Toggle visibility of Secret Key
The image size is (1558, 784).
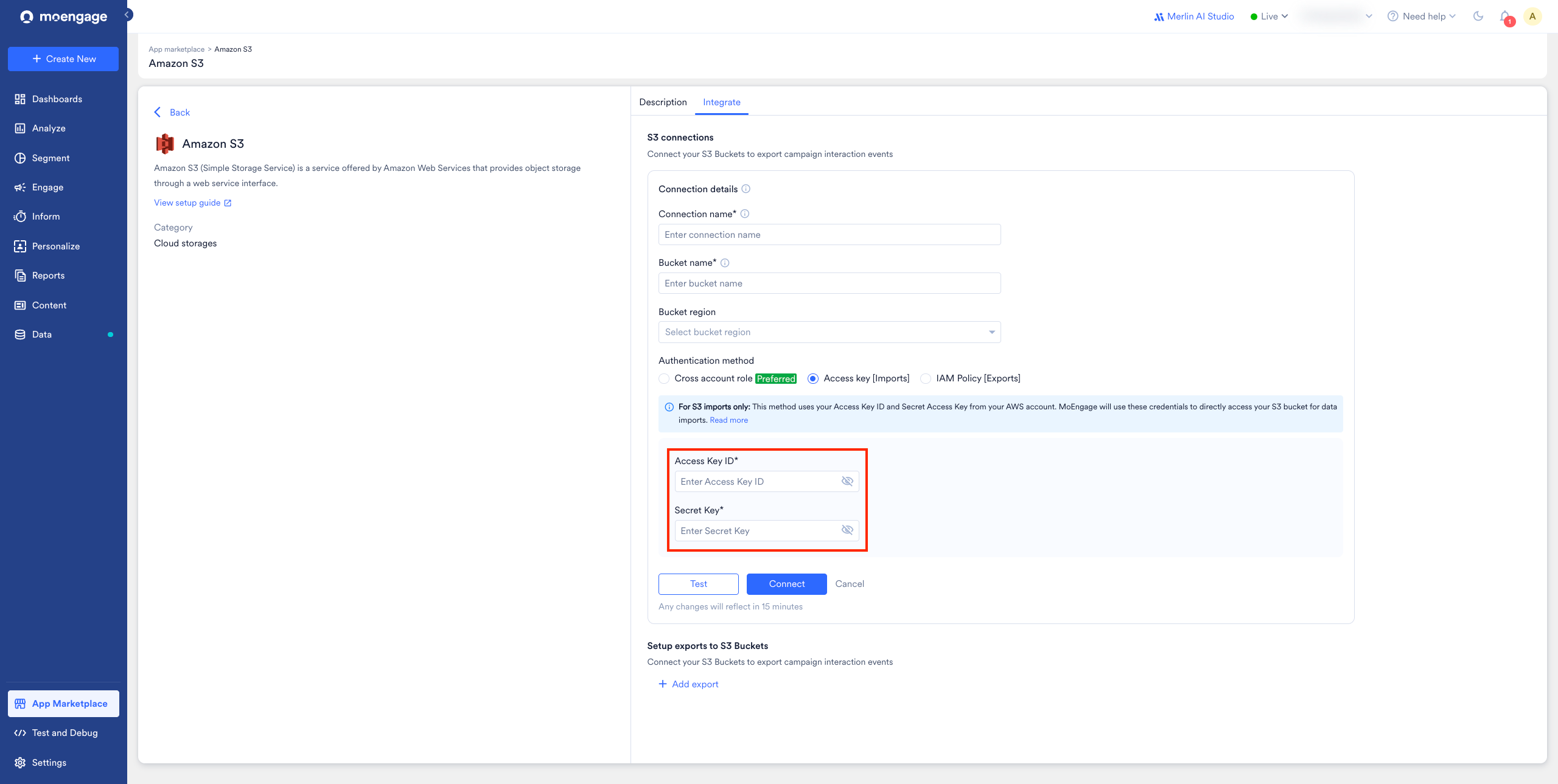(847, 530)
